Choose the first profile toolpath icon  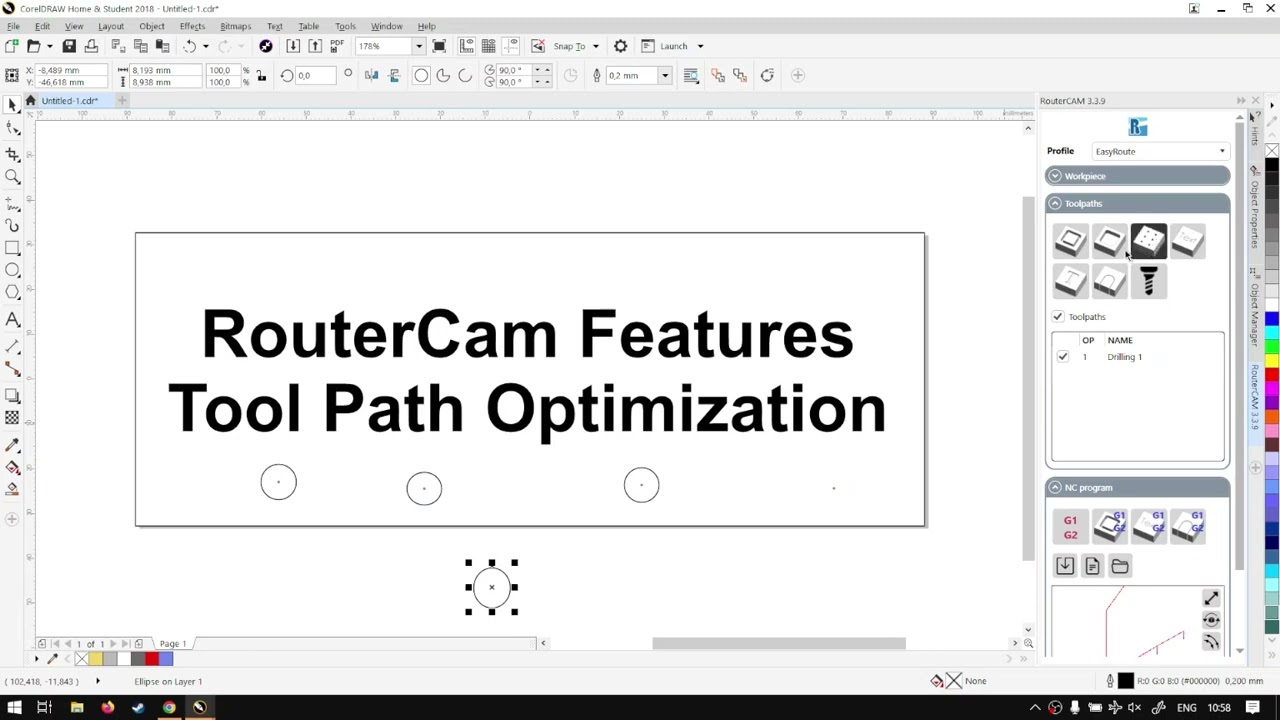[1070, 241]
